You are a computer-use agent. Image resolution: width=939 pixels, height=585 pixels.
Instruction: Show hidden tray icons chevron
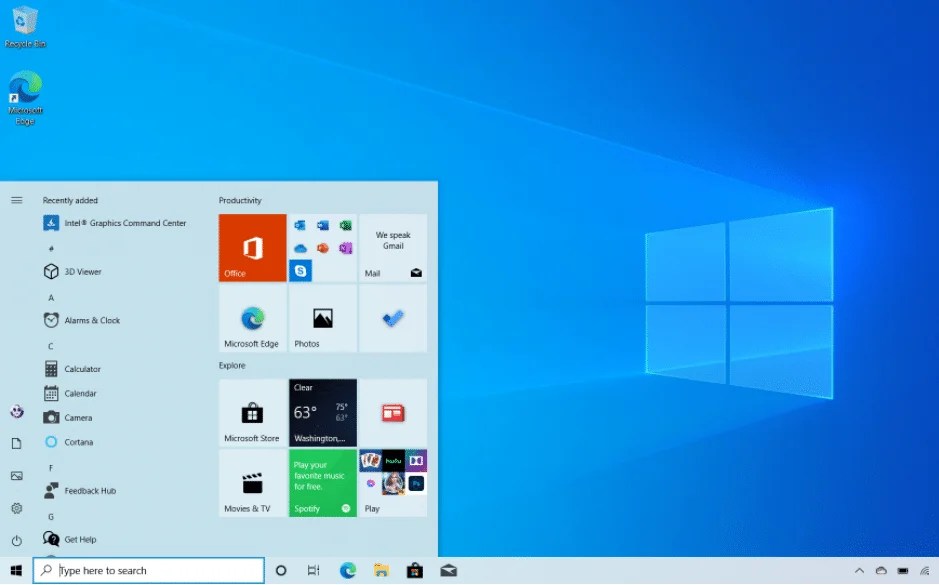859,571
